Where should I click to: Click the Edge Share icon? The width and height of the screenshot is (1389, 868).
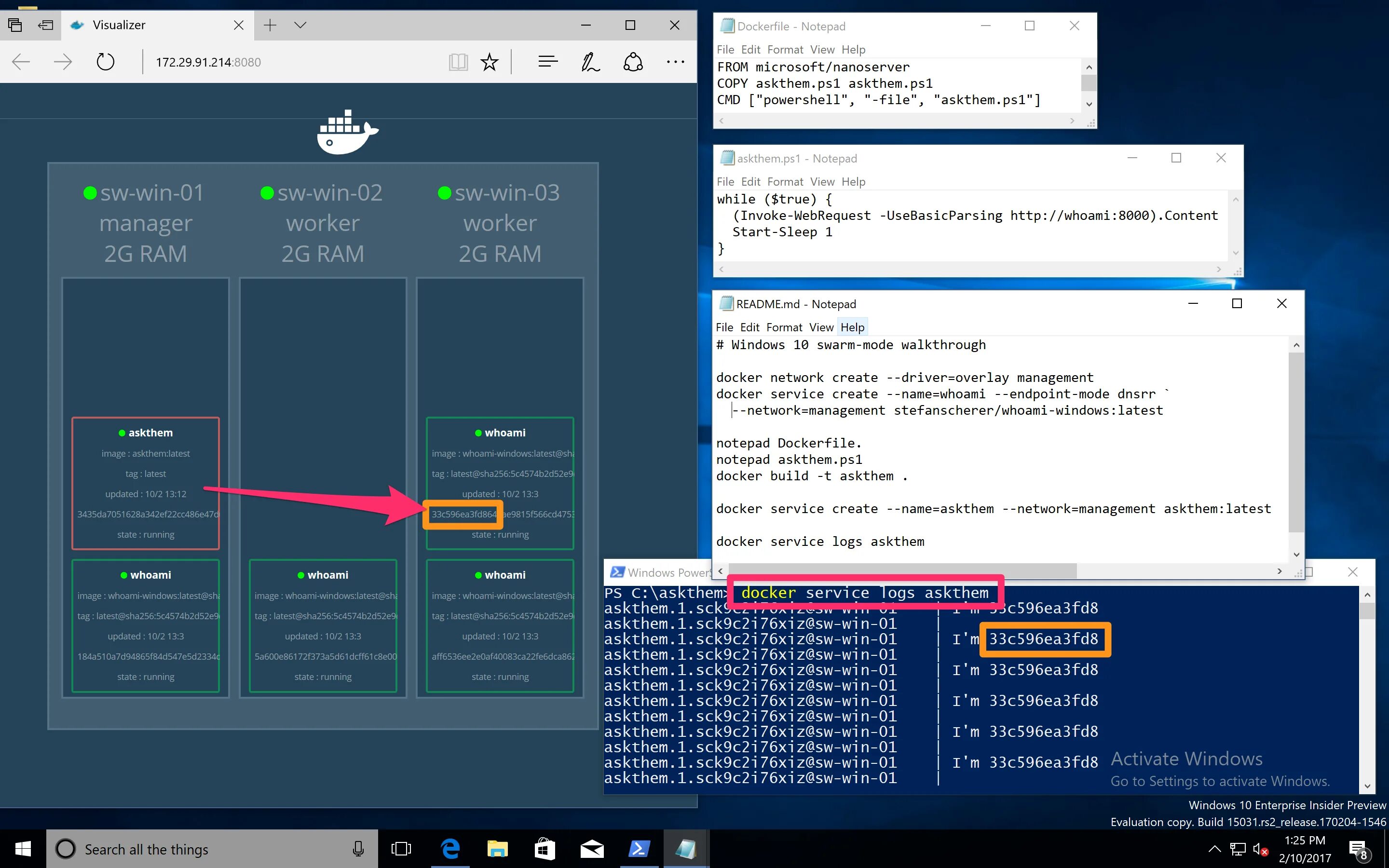(632, 62)
